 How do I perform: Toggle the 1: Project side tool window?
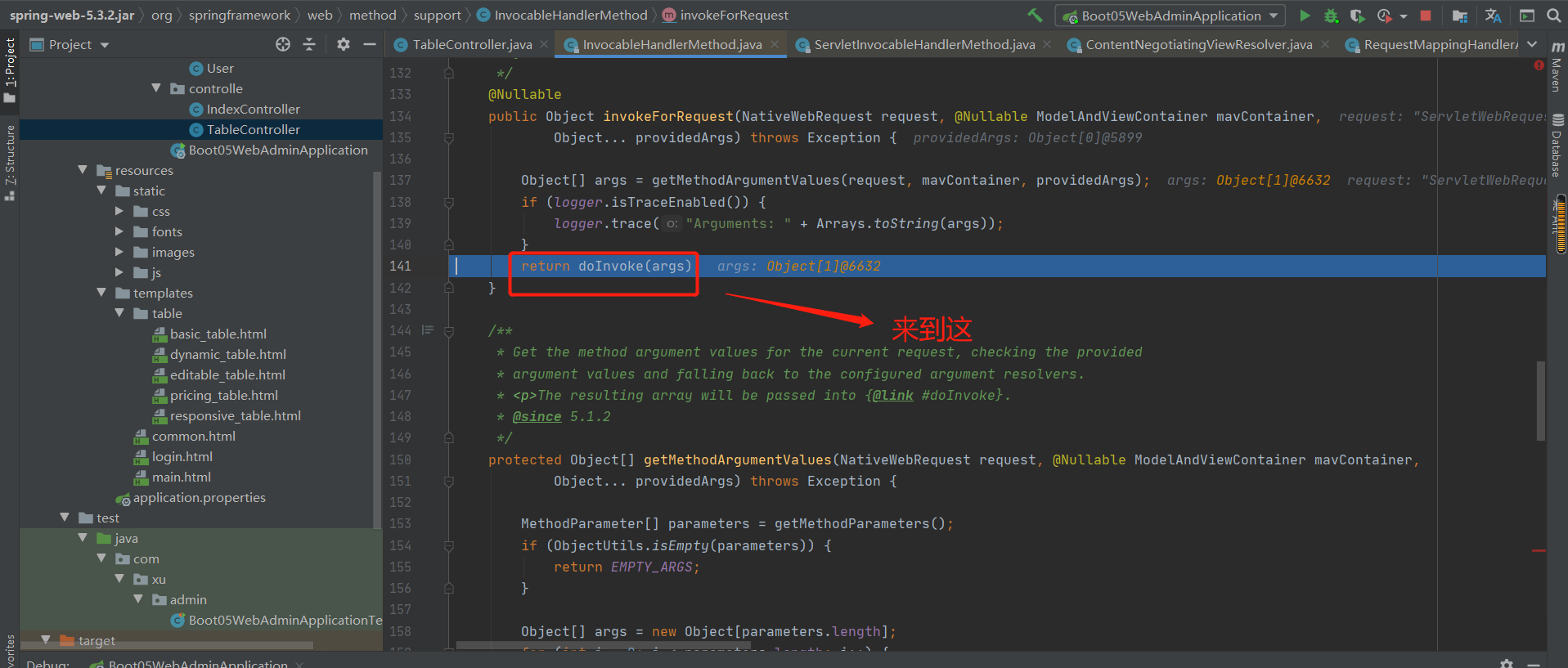click(x=10, y=70)
